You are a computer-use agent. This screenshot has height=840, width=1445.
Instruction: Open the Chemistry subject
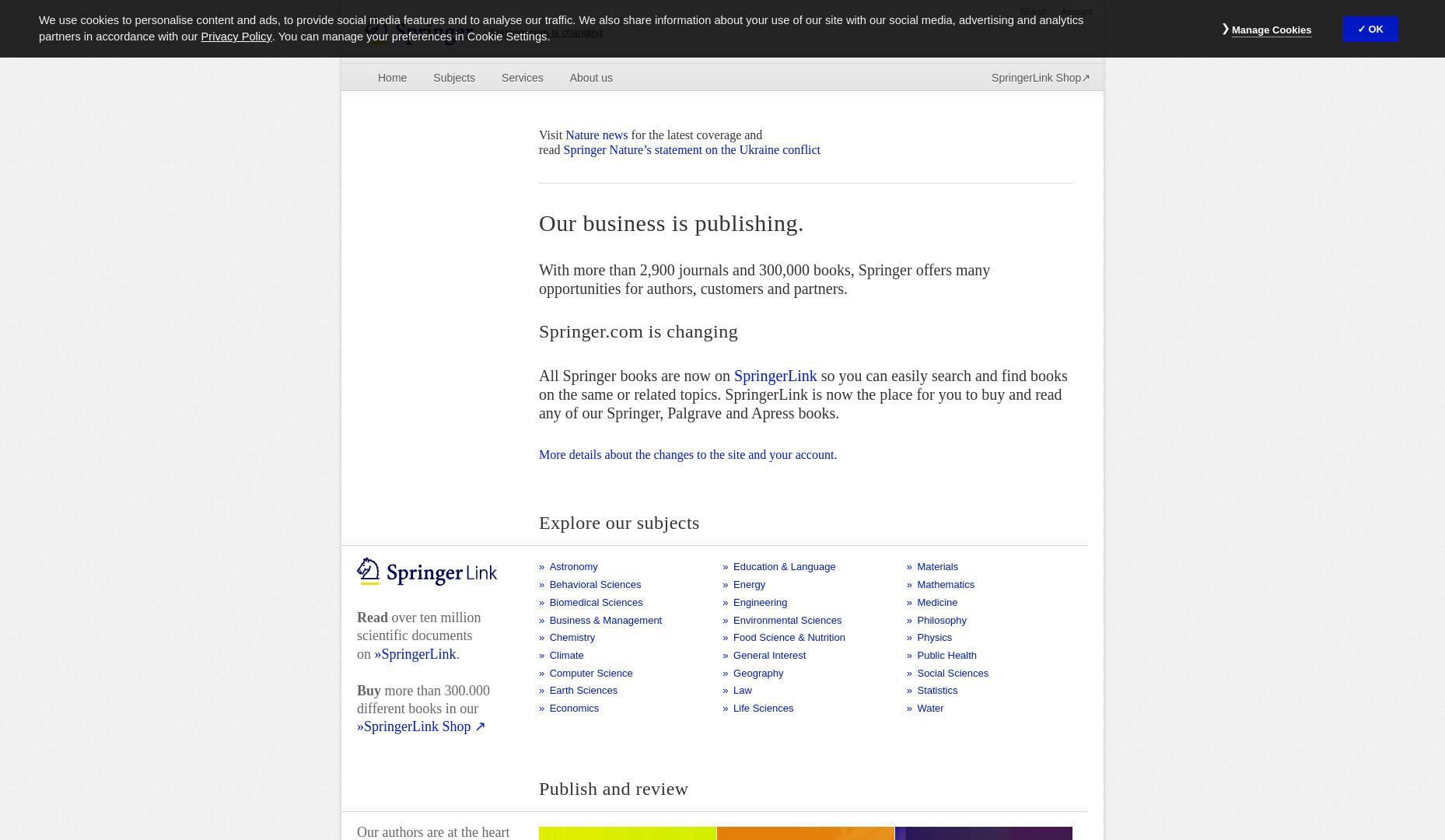(572, 638)
